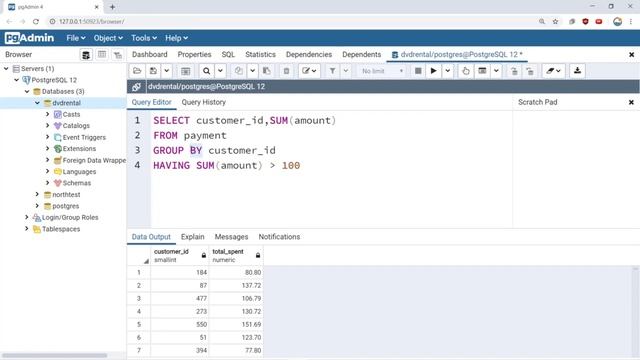Expand the Schemas tree node

[47, 183]
